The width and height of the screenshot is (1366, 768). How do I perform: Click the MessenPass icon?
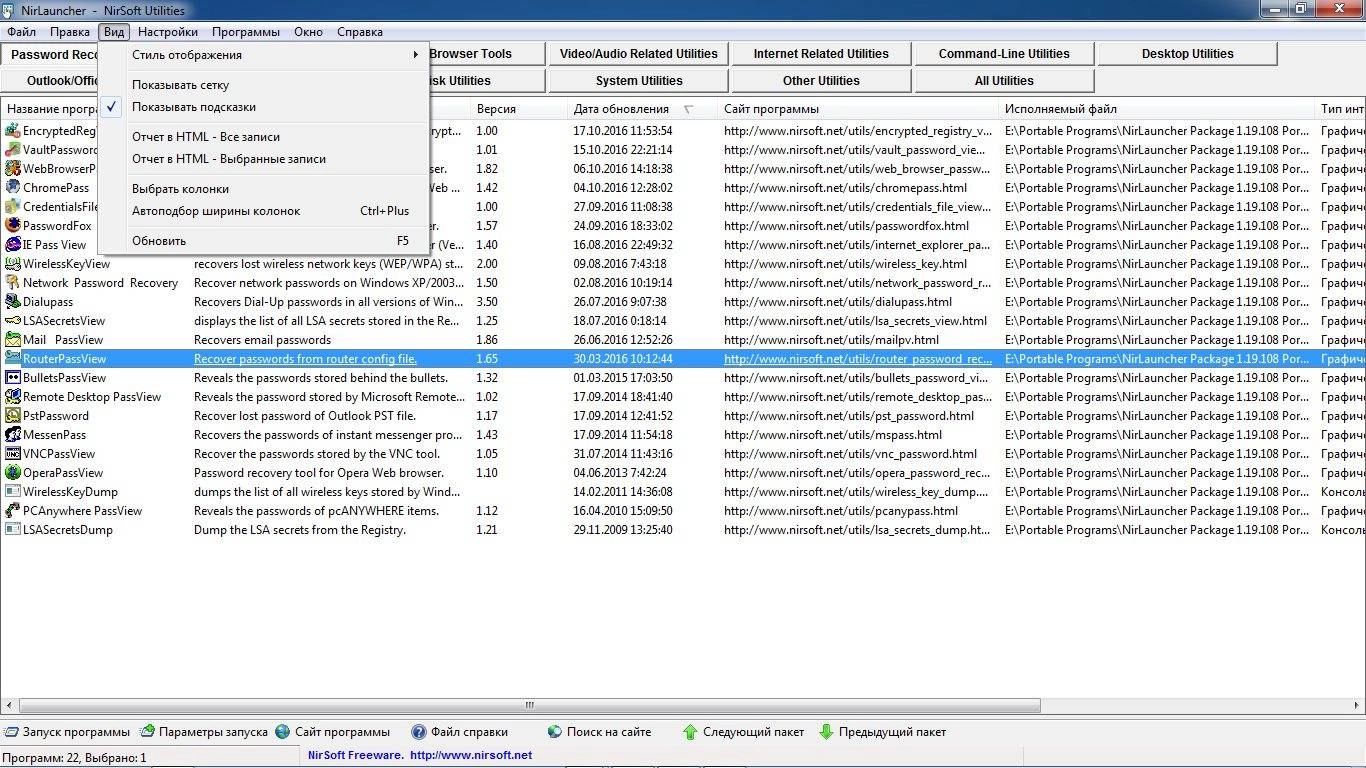[x=13, y=434]
